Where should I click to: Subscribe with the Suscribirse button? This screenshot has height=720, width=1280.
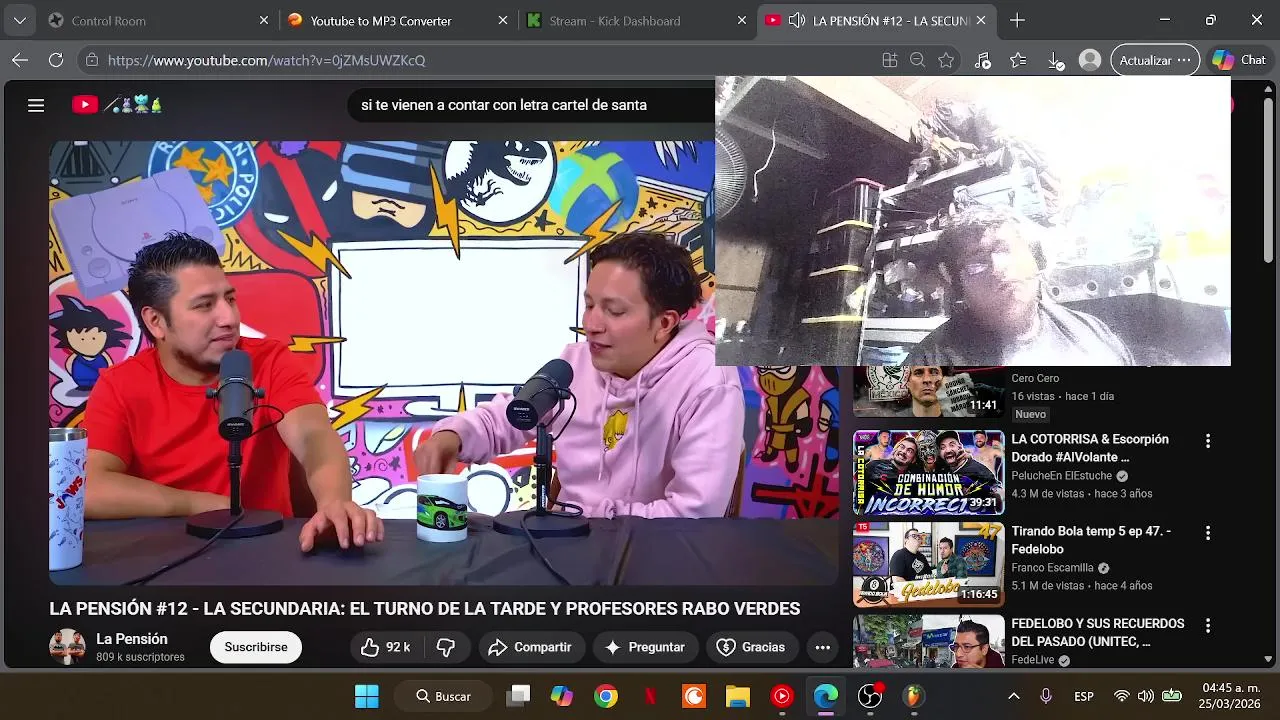(x=256, y=647)
